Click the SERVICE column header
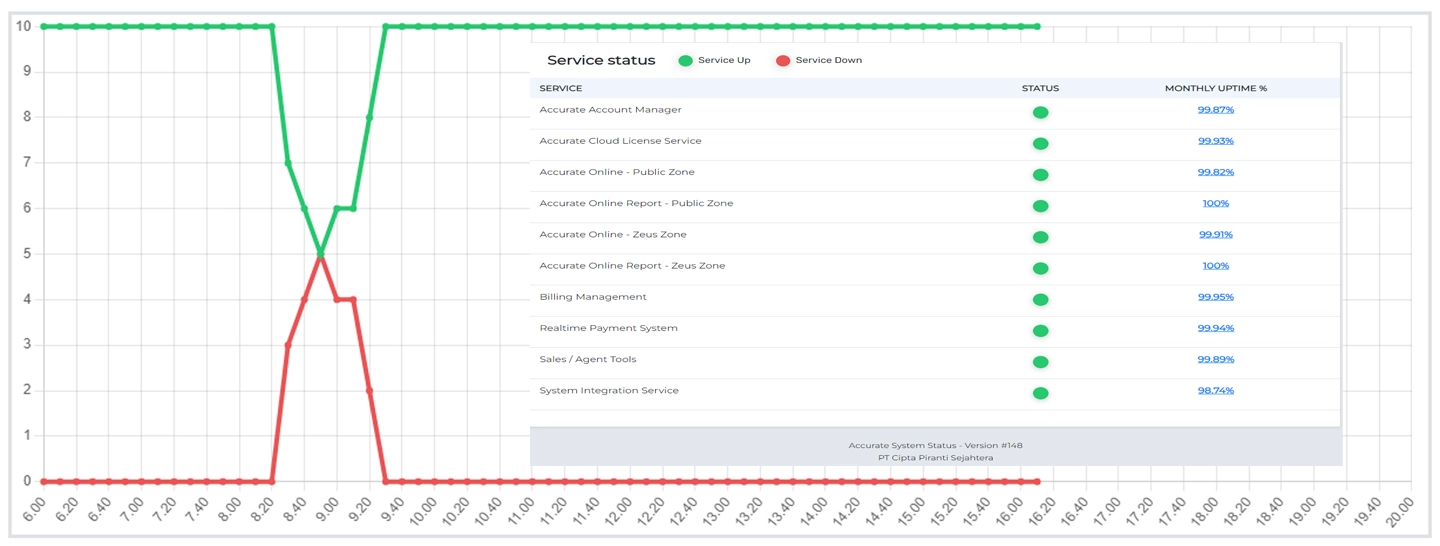 pos(561,89)
